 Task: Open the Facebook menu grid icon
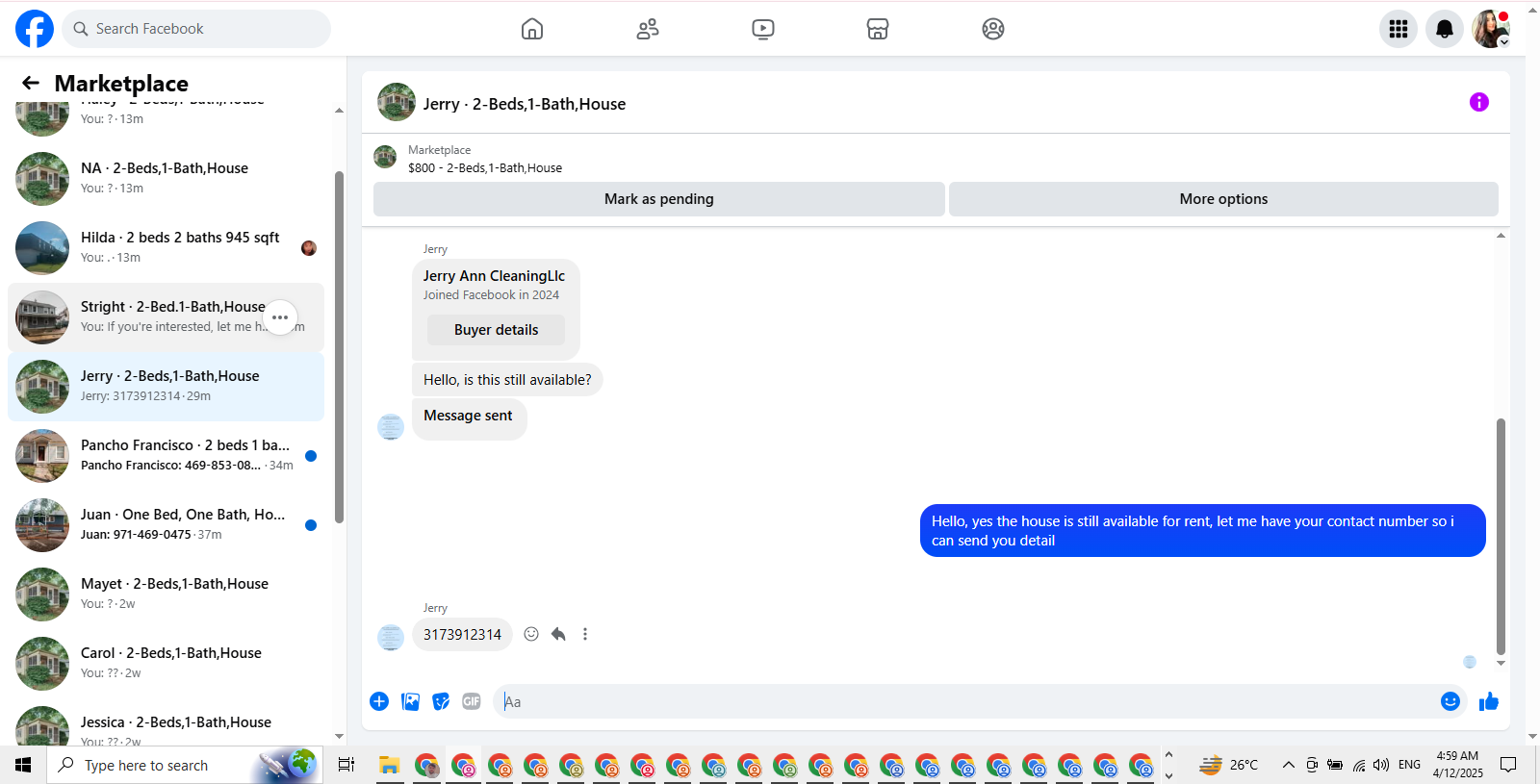pyautogui.click(x=1399, y=29)
